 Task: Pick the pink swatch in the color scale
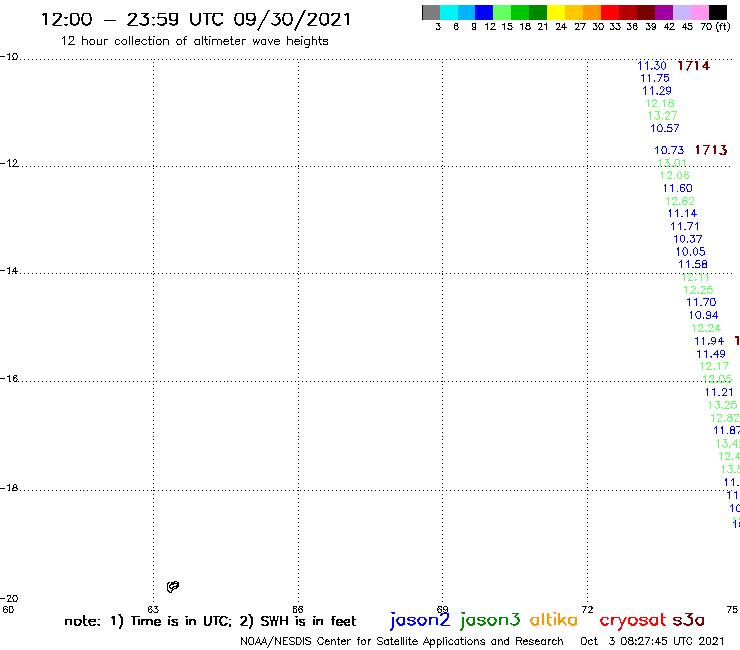click(x=699, y=12)
